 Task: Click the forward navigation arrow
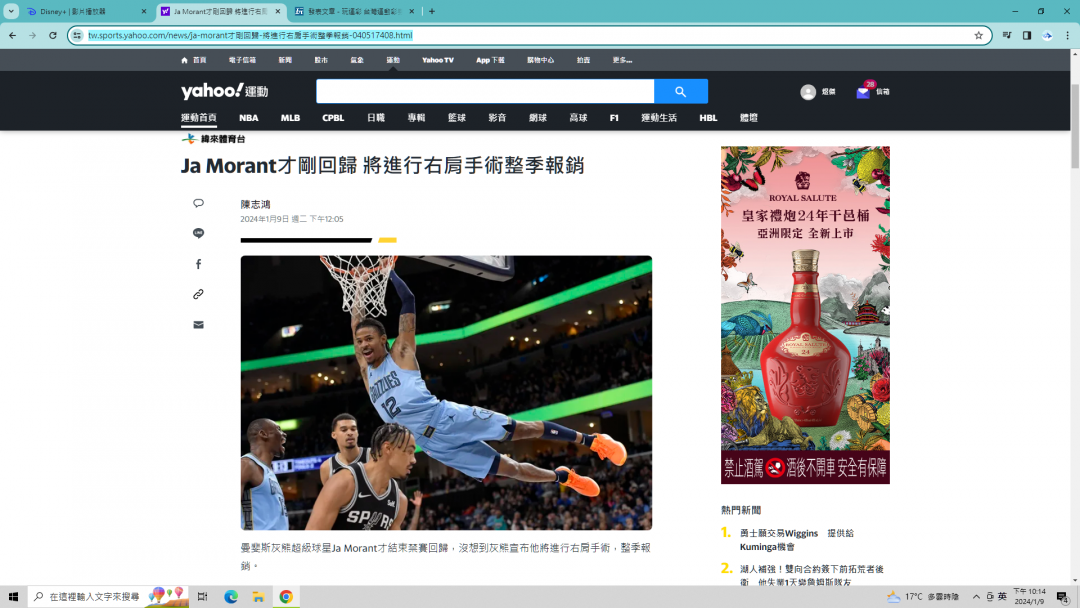click(32, 35)
